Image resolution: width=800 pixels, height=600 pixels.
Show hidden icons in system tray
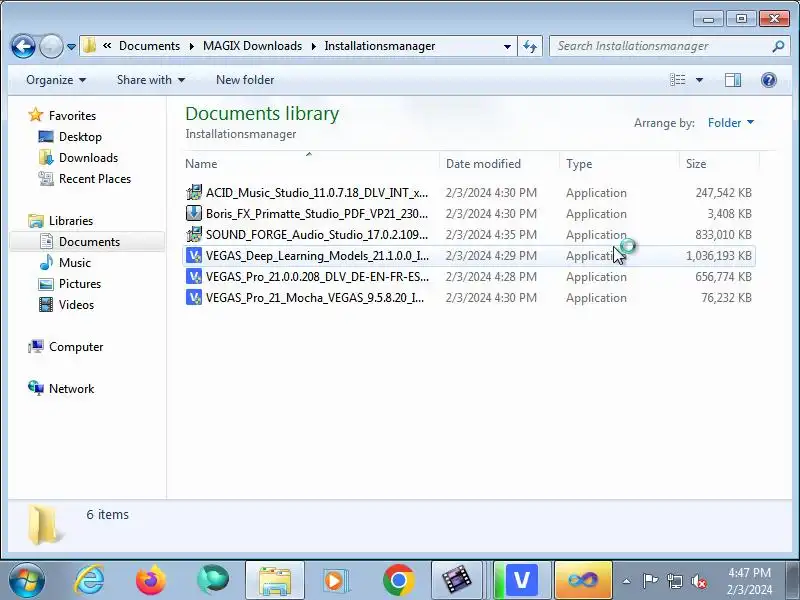(x=627, y=581)
